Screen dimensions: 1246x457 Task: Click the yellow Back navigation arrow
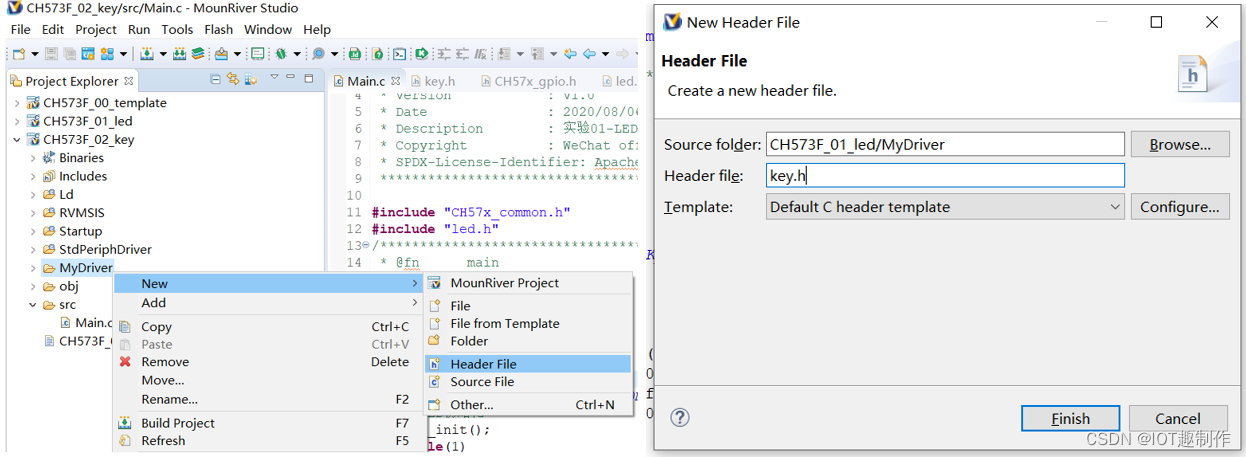pos(570,54)
